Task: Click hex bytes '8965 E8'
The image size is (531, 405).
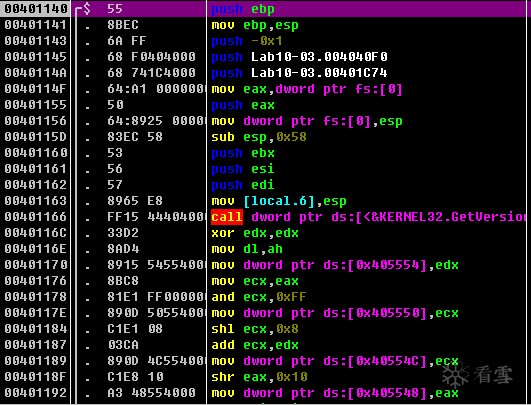Action: pos(135,201)
